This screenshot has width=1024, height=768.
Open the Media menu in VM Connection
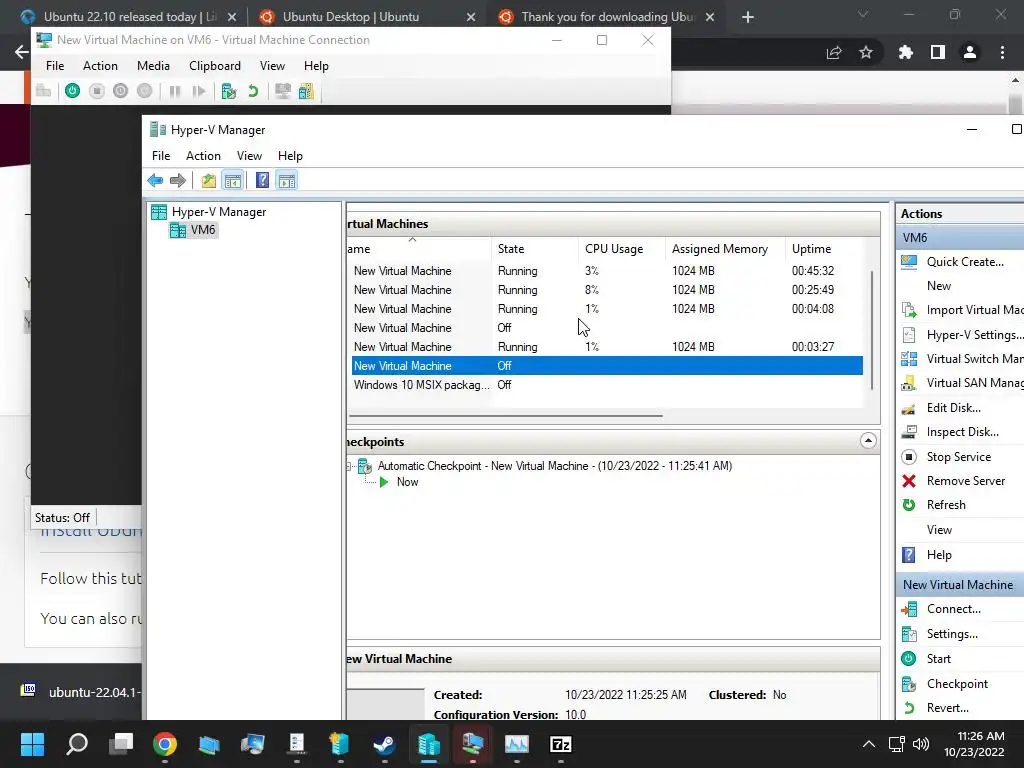pyautogui.click(x=153, y=66)
